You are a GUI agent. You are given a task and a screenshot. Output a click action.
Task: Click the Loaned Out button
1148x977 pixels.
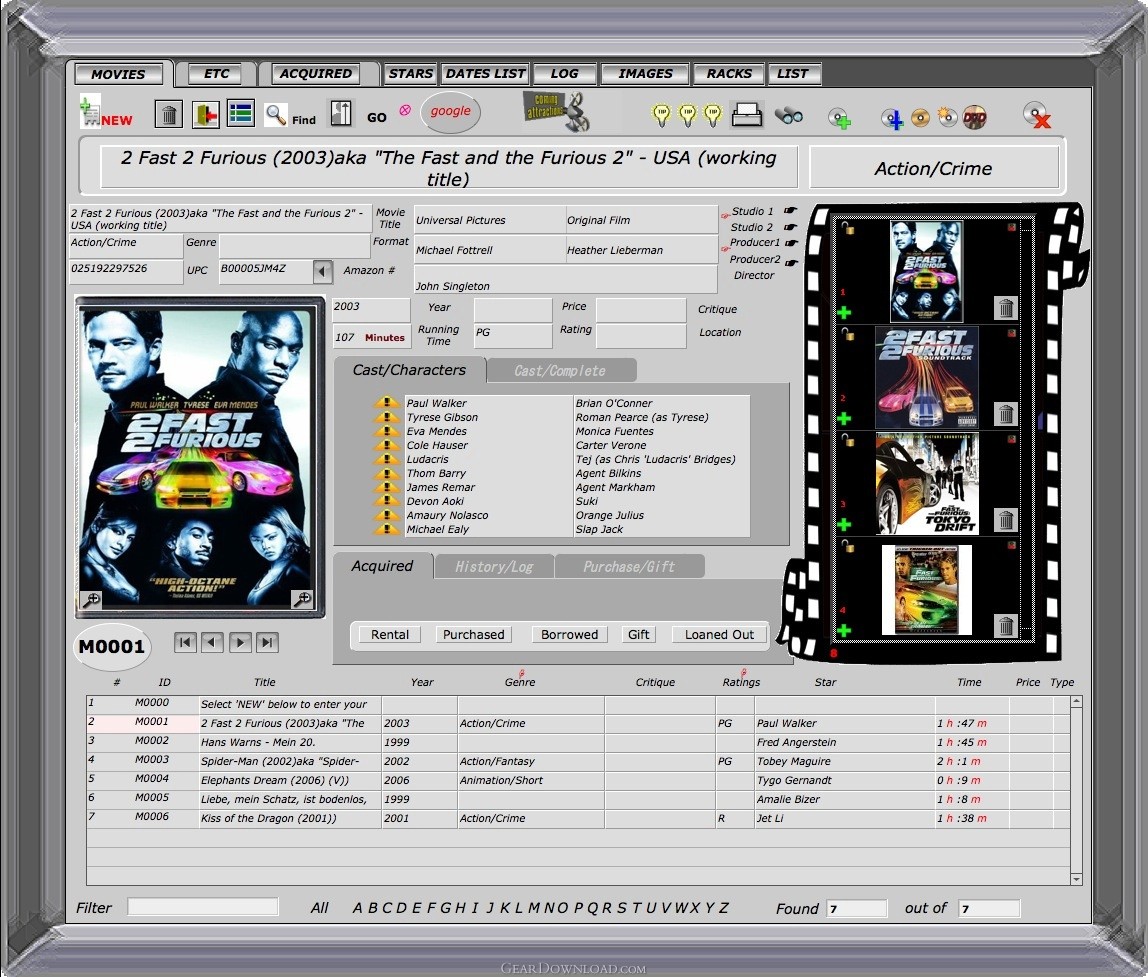click(x=719, y=634)
